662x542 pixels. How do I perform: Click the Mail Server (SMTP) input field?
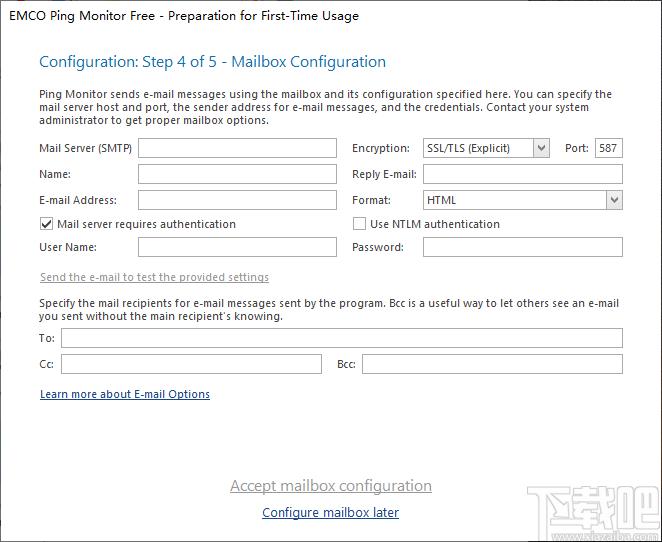pyautogui.click(x=237, y=148)
